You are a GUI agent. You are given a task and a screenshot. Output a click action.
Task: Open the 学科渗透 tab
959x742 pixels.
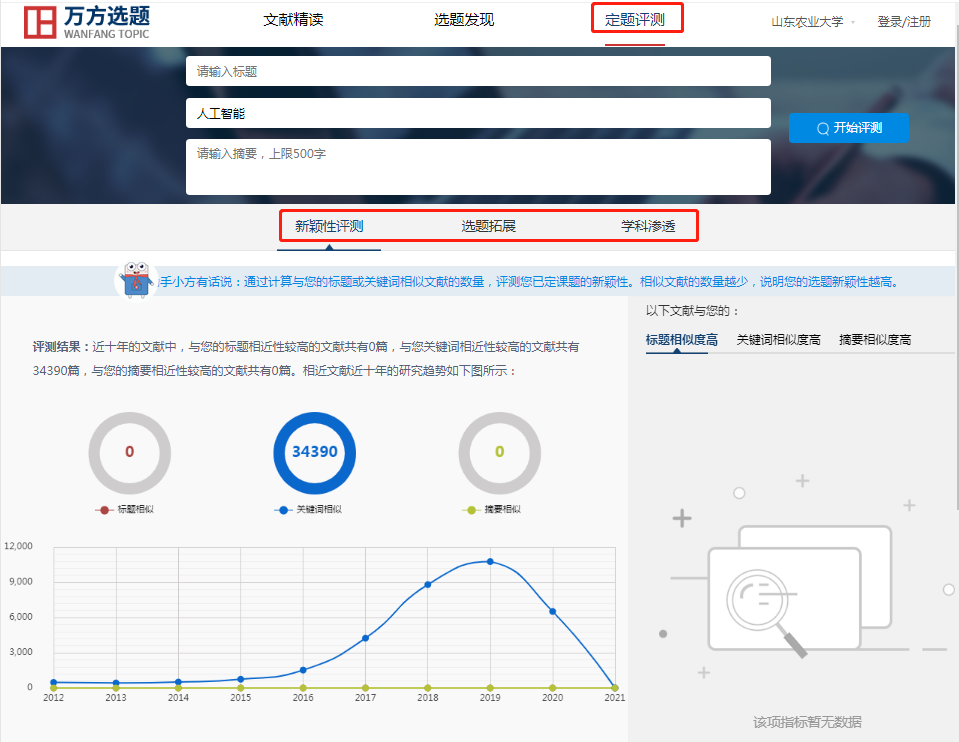pos(648,226)
